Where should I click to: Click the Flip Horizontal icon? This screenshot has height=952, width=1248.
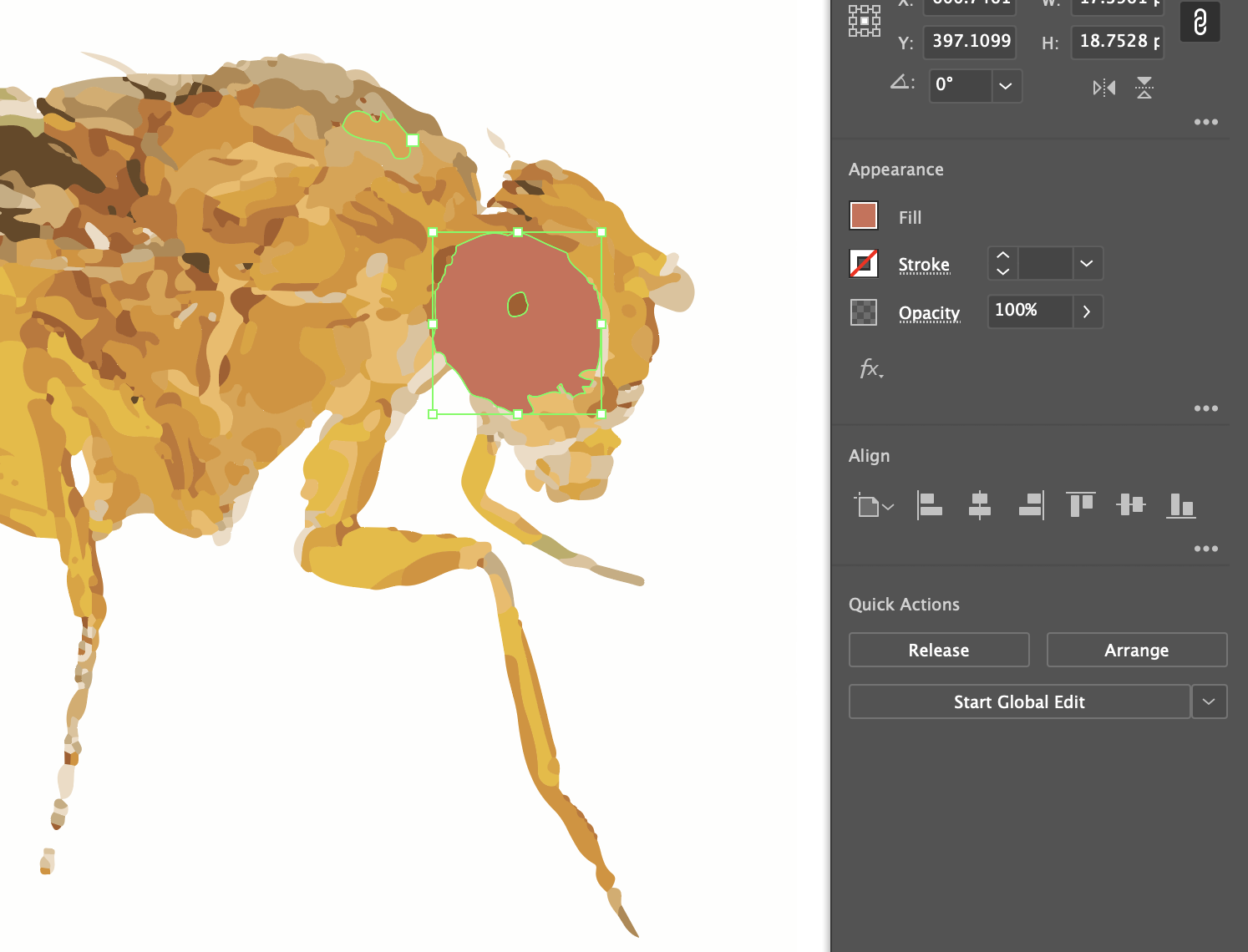click(x=1103, y=88)
